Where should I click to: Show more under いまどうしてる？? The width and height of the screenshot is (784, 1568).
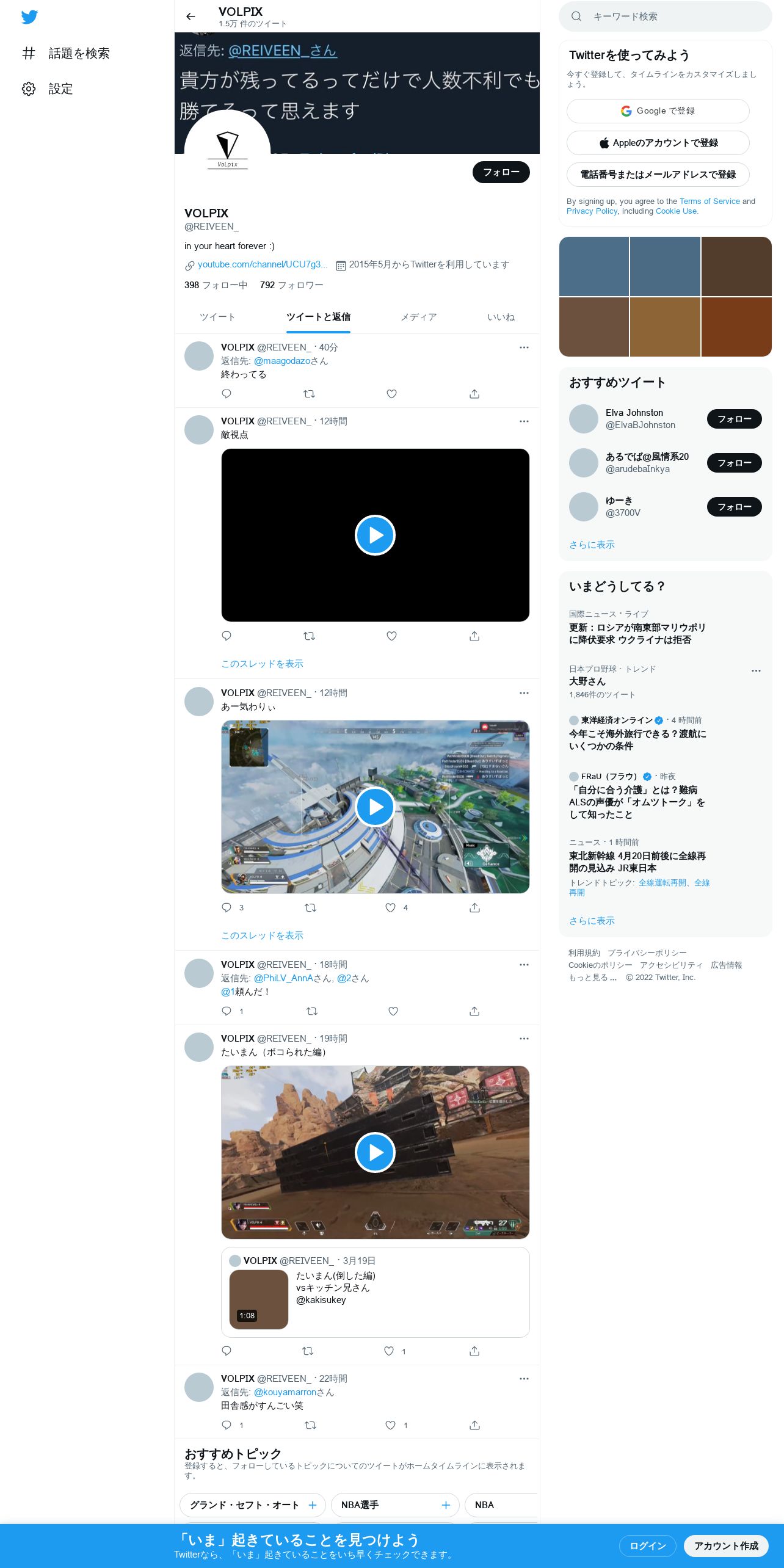592,921
